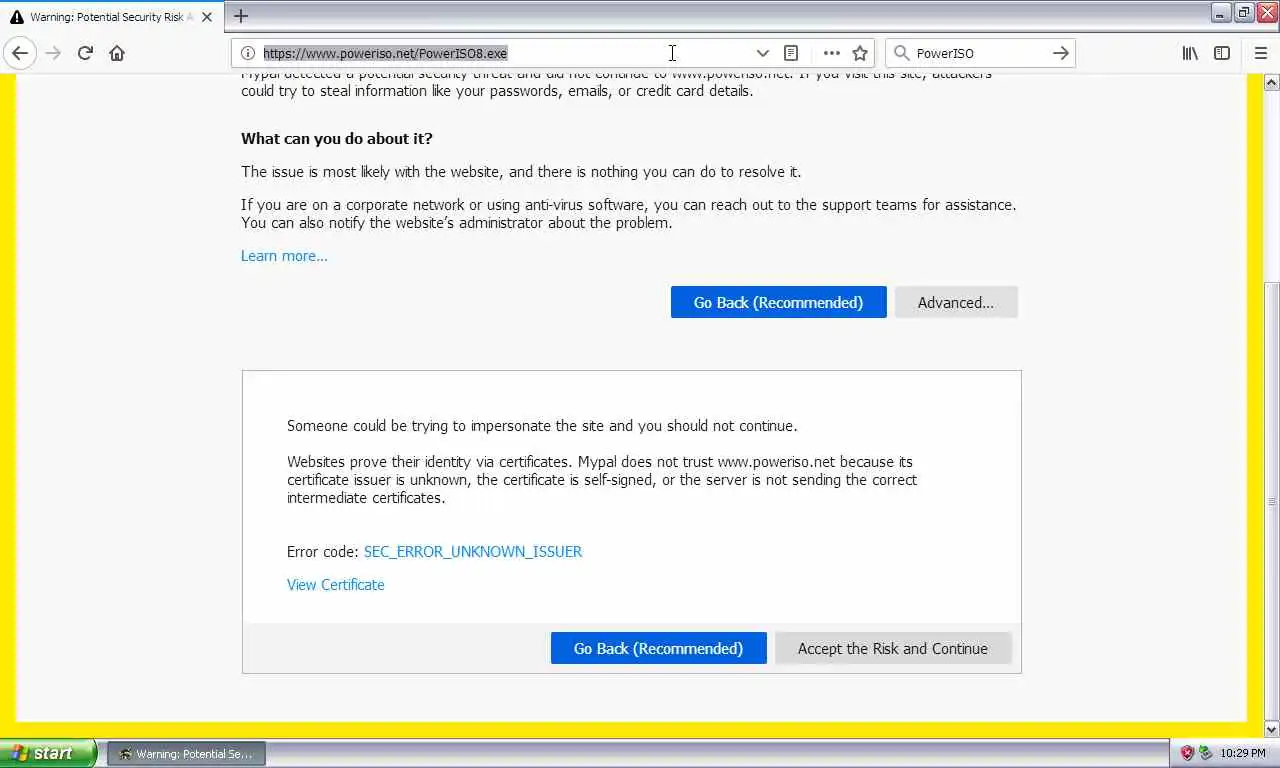
Task: Click the scrollbar down arrow
Action: pos(1272,729)
